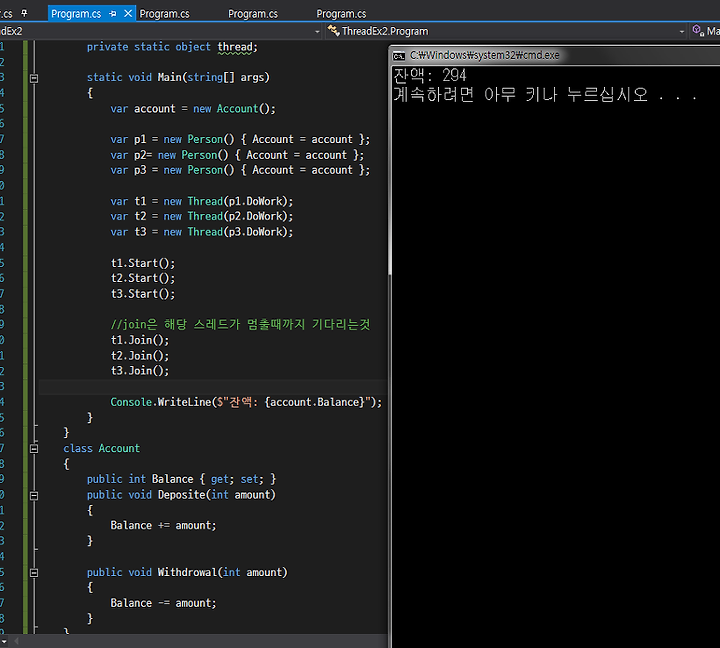720x648 pixels.
Task: Click the 't1.Start();' statement
Action: (143, 263)
